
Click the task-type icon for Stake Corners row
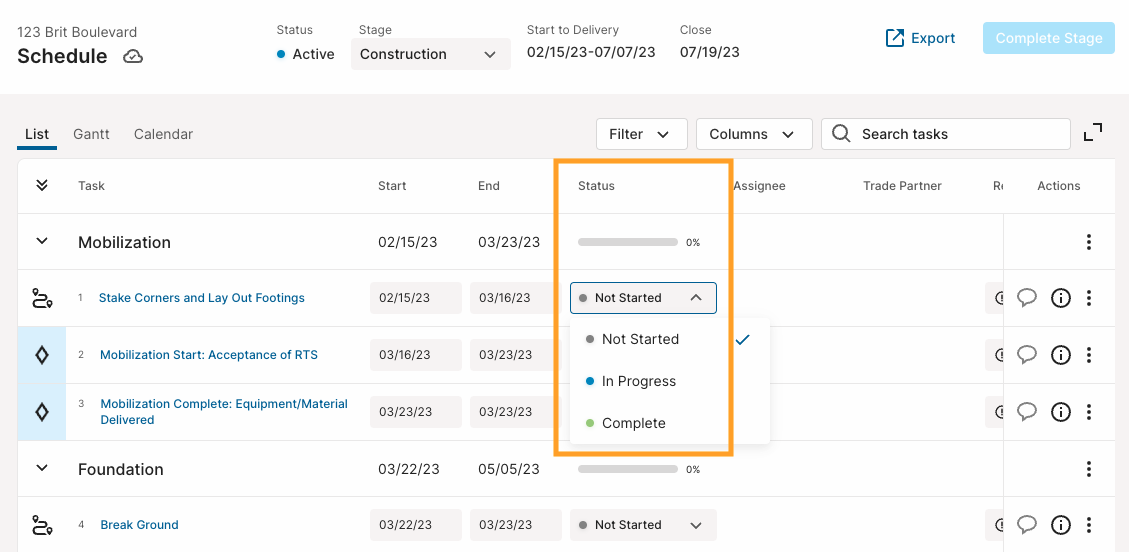(42, 298)
